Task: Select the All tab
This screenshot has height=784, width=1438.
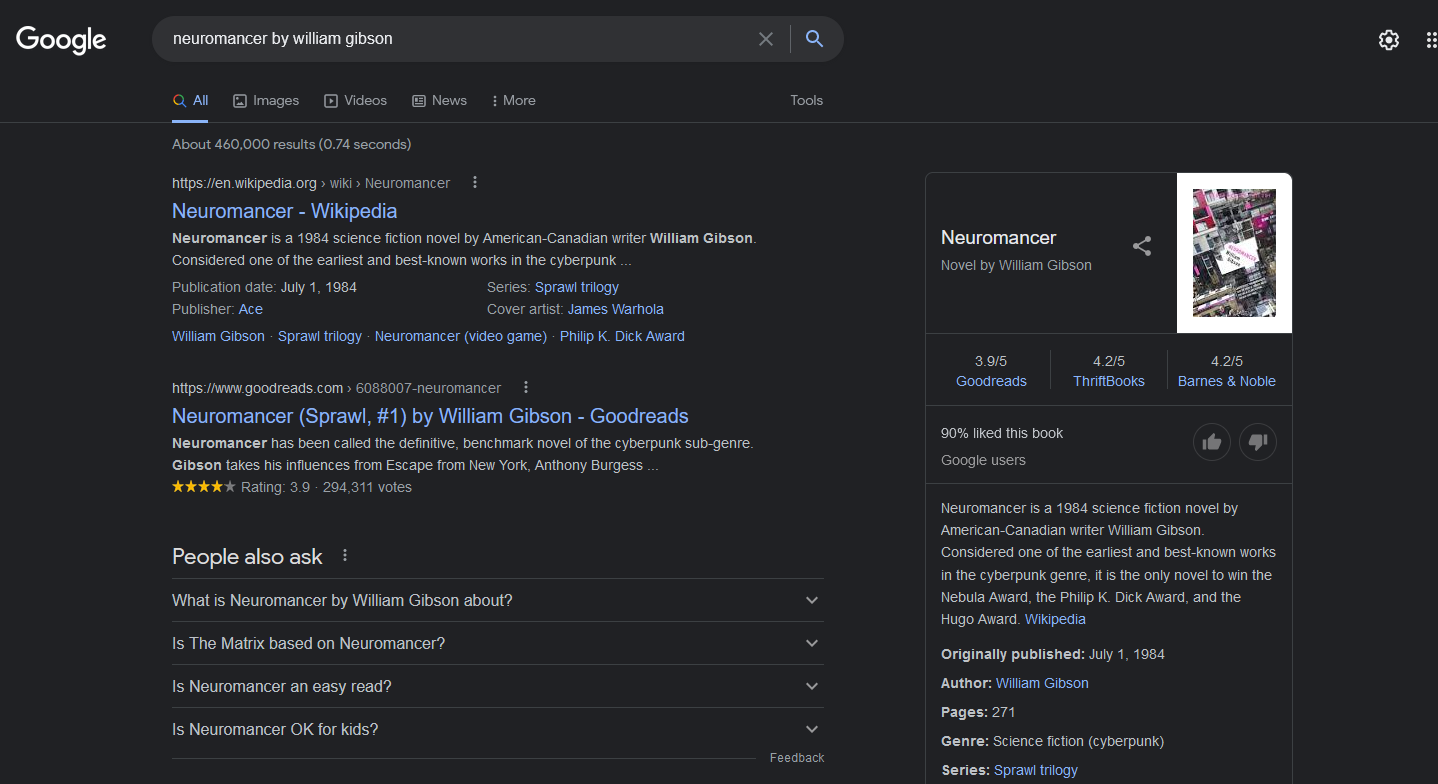Action: 190,100
